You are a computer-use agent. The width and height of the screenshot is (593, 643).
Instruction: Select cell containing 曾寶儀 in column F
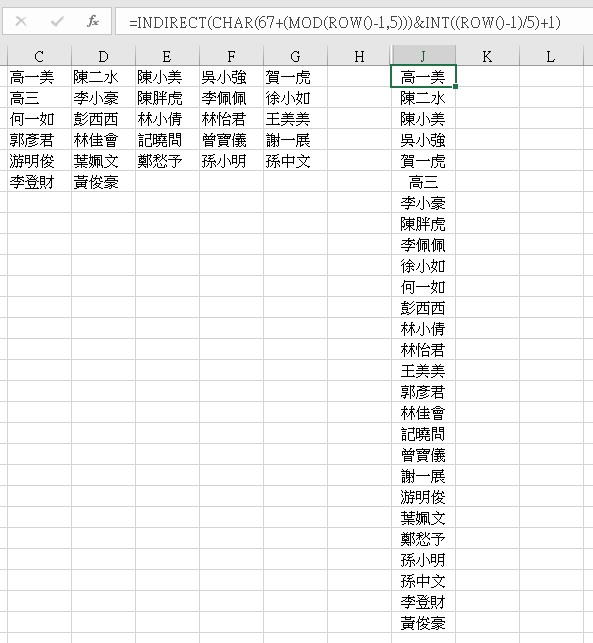[x=231, y=139]
